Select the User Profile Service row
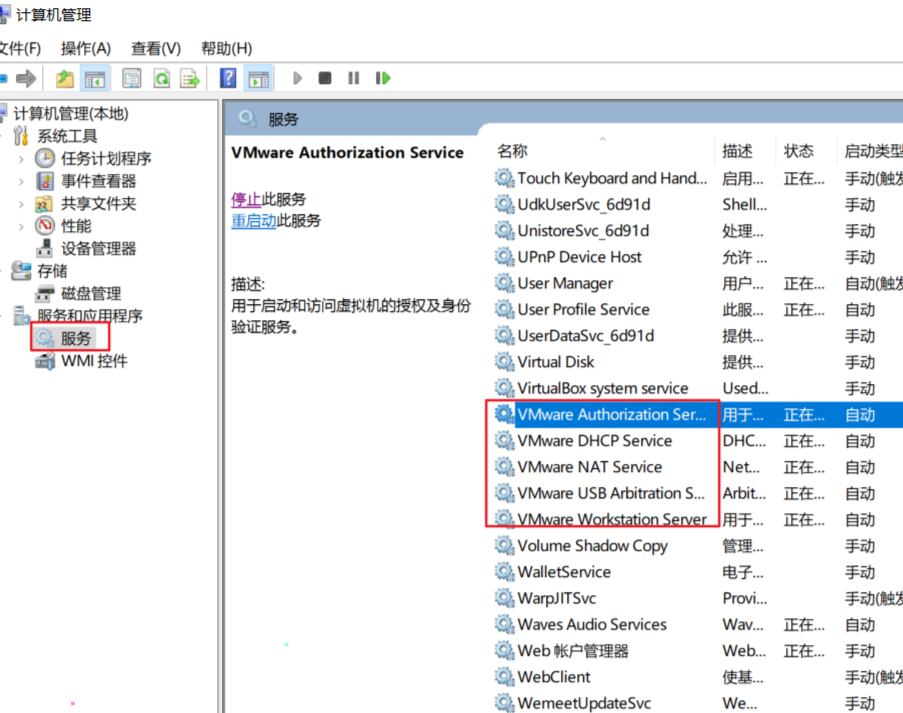This screenshot has width=903, height=713. pos(698,309)
